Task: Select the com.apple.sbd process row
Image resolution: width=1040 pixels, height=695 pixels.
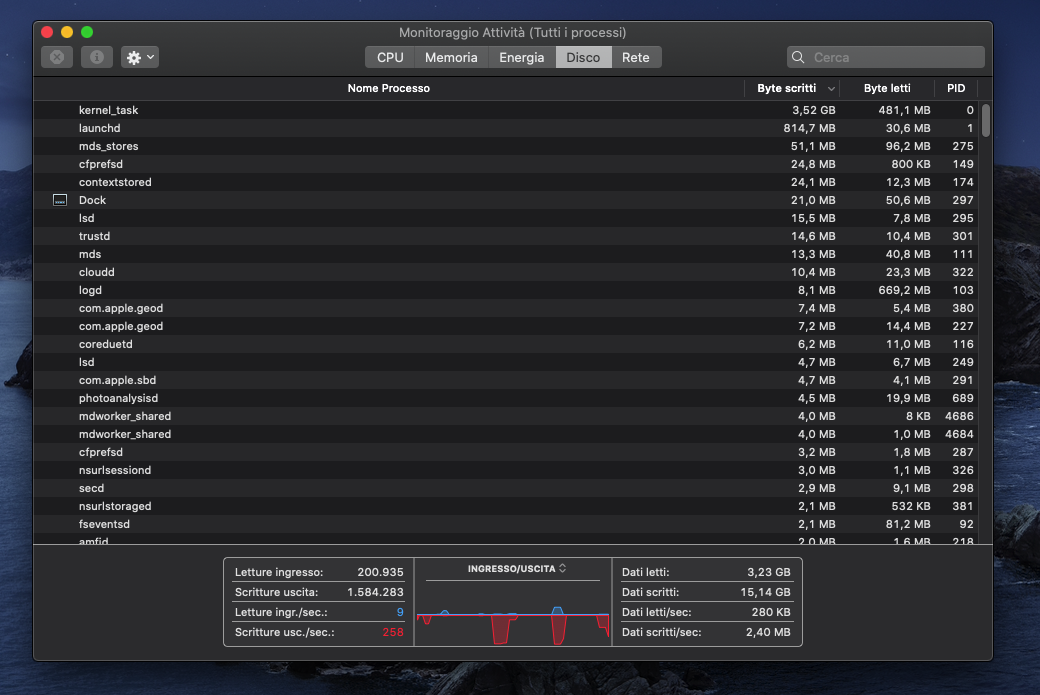Action: (x=507, y=380)
